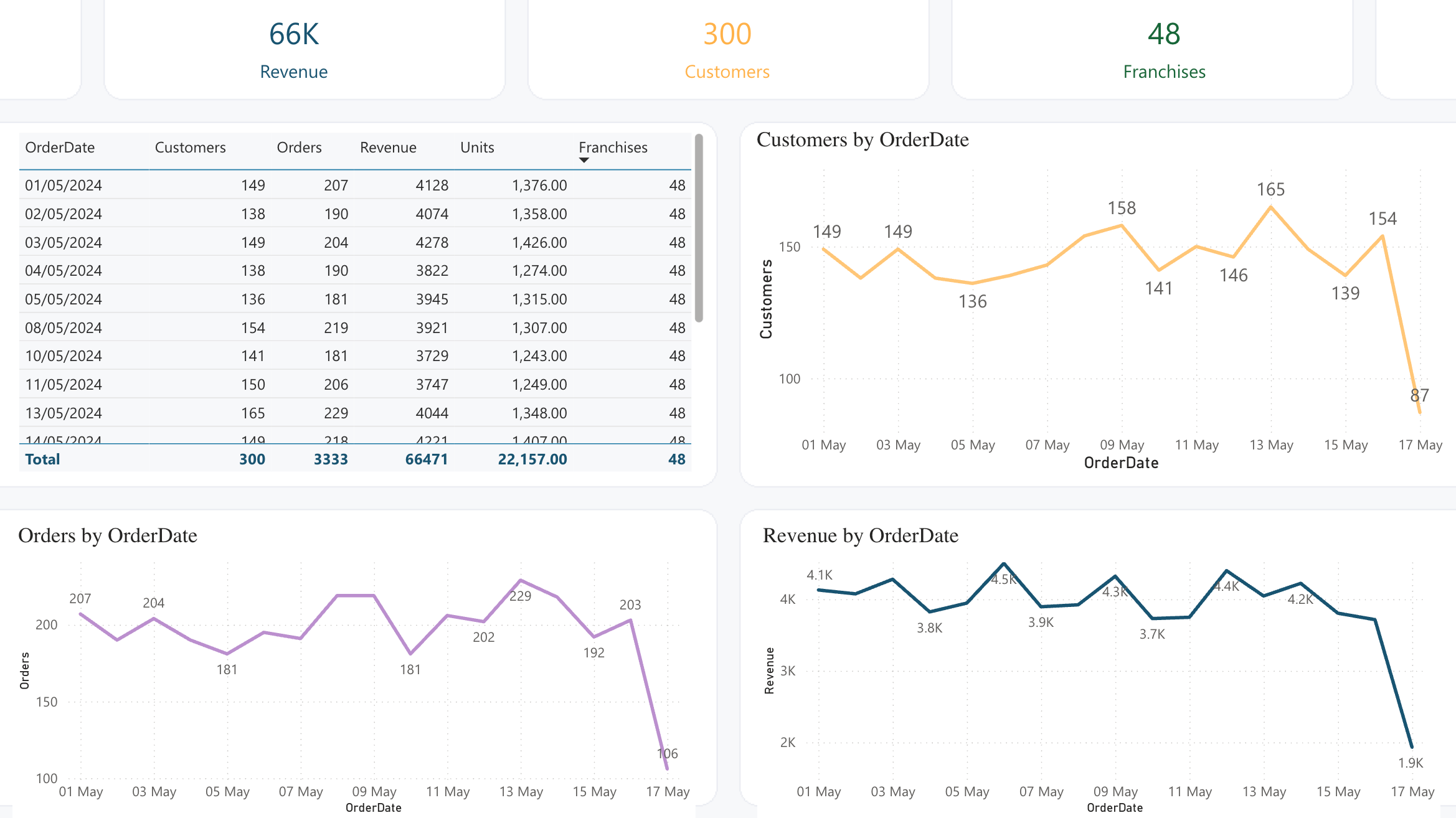Click the 1.9K point on Revenue chart
Viewport: 1456px width, 818px height.
(x=1411, y=746)
